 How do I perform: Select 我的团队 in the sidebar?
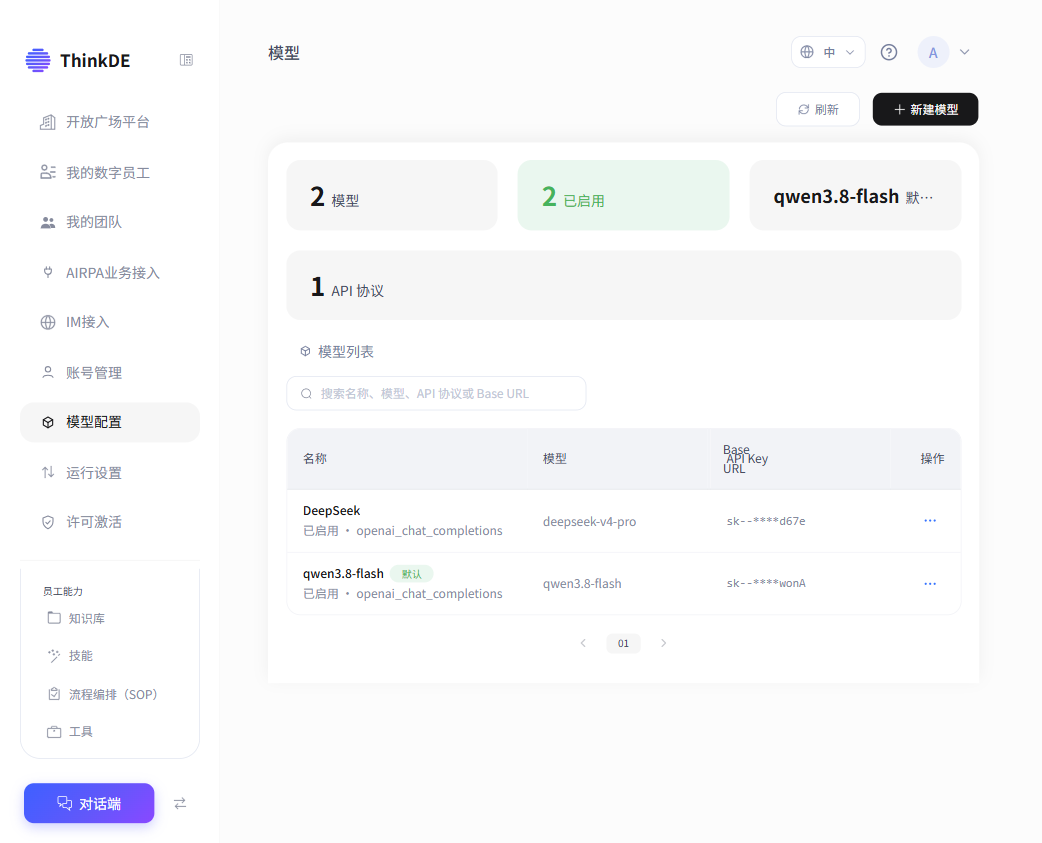(110, 223)
